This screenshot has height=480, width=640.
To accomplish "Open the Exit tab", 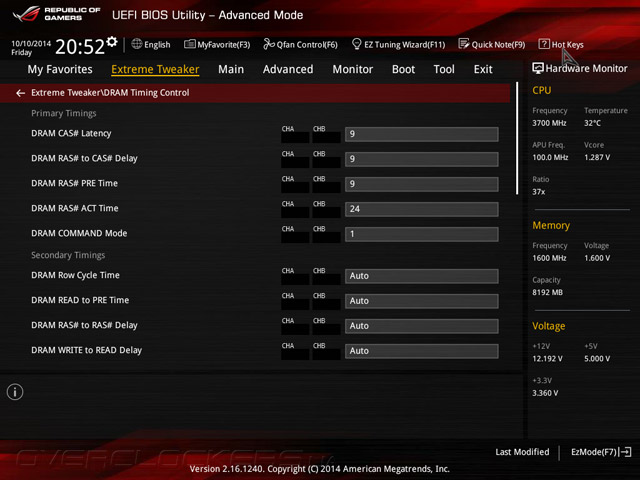I will click(483, 69).
